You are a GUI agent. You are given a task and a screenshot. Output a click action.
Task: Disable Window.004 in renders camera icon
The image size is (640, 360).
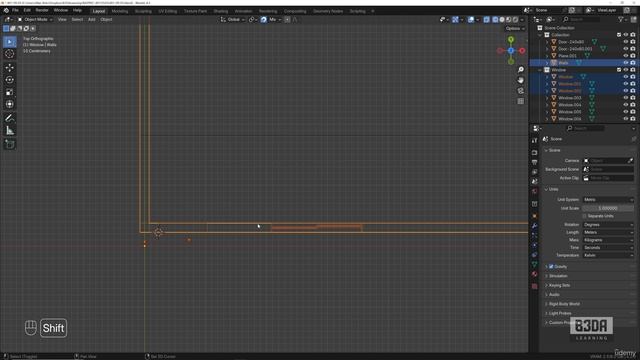[633, 105]
